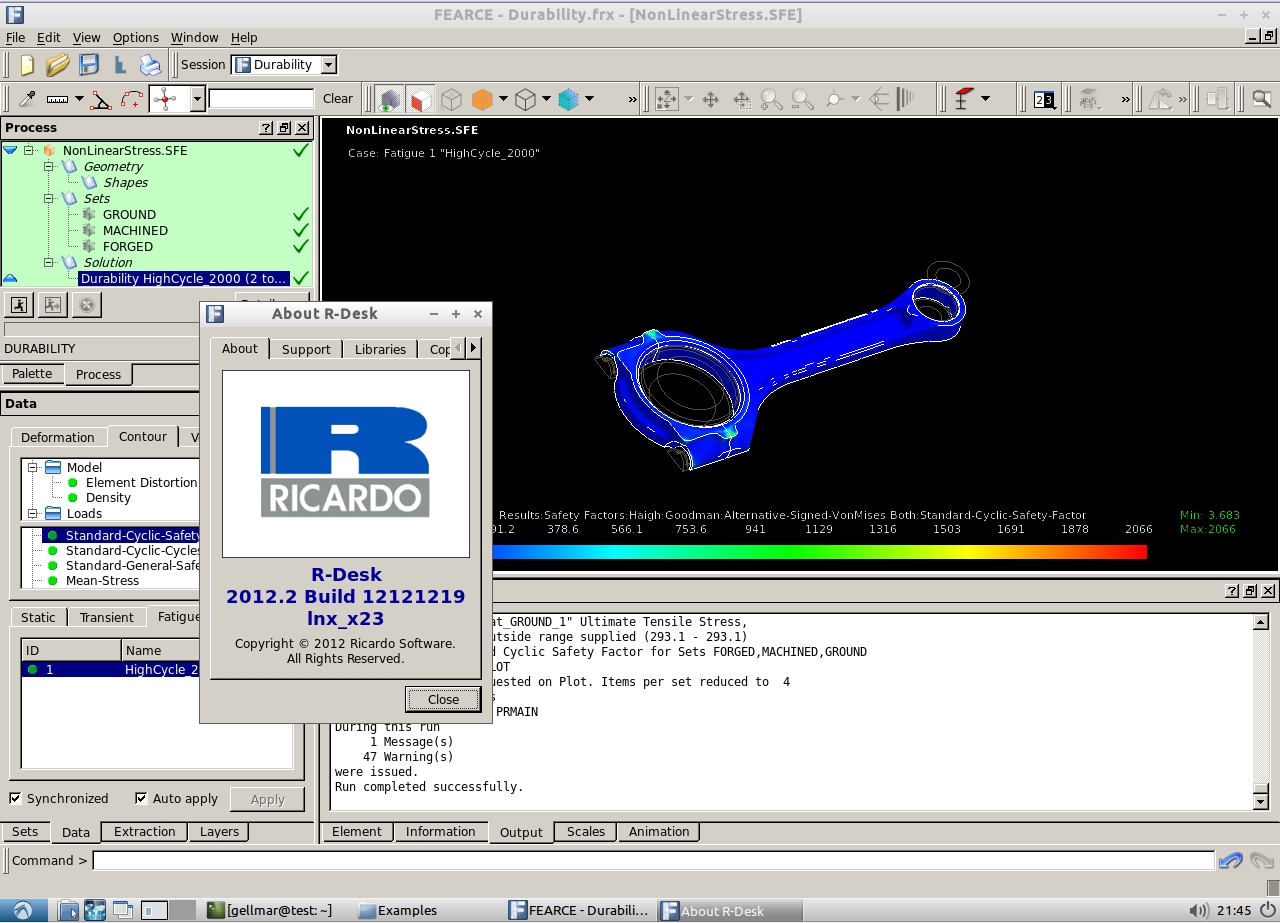Toggle the Synchronized checkbox
Viewport: 1280px width, 923px height.
(16, 798)
